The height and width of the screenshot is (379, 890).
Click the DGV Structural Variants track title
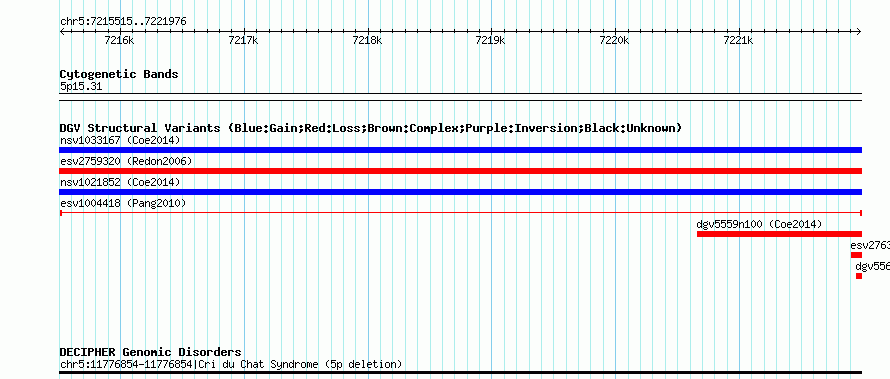coord(371,128)
